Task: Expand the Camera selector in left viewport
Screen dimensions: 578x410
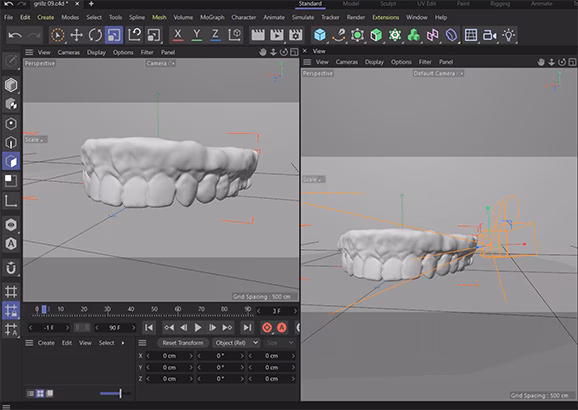Action: click(x=160, y=63)
